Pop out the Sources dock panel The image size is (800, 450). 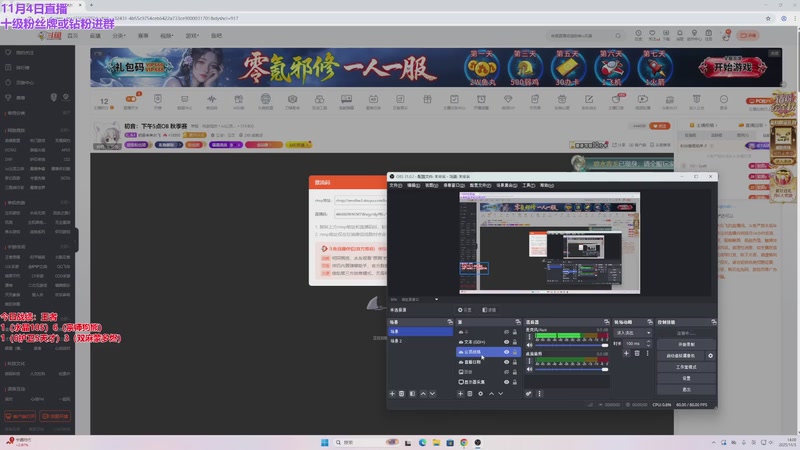pyautogui.click(x=518, y=322)
